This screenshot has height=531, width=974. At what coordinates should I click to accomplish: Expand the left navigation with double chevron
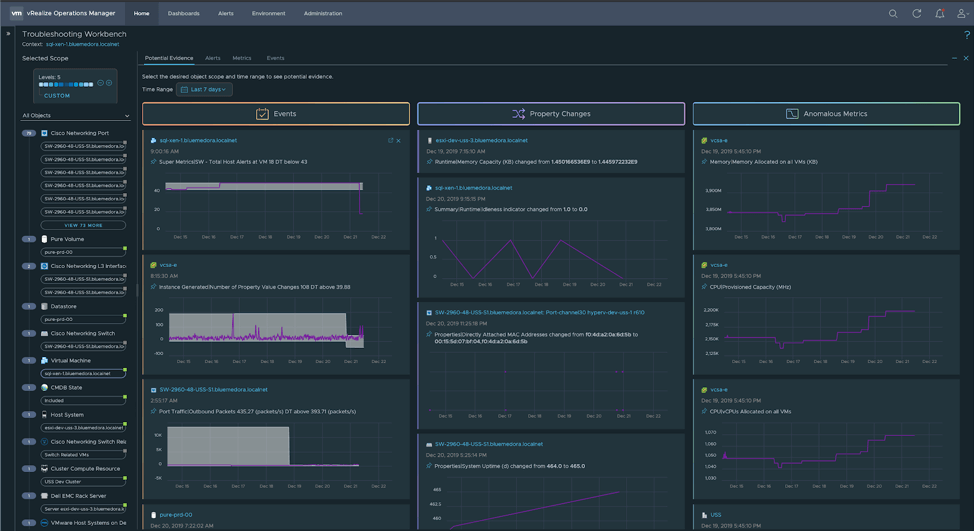tap(8, 34)
